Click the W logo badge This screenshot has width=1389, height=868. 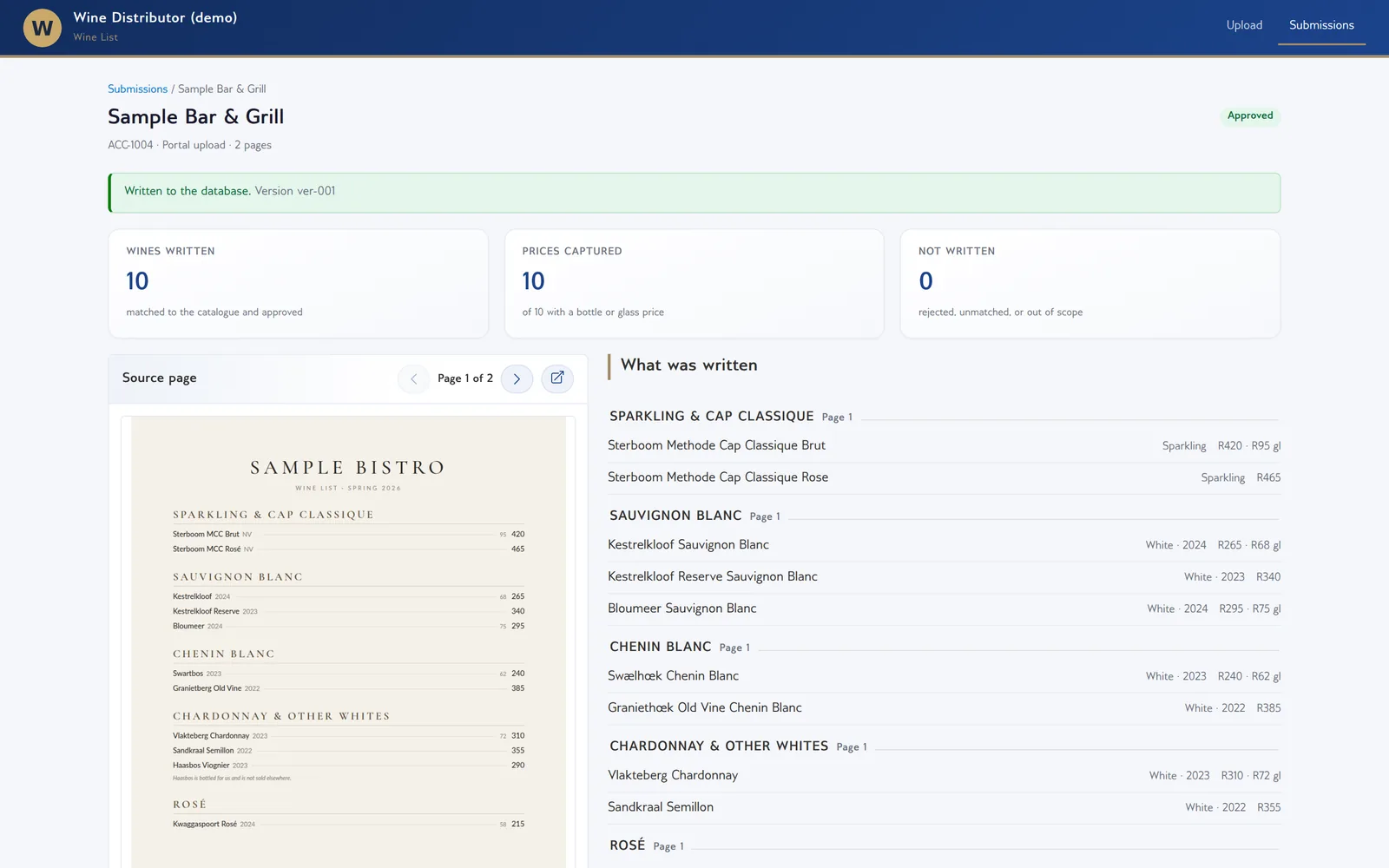coord(42,28)
